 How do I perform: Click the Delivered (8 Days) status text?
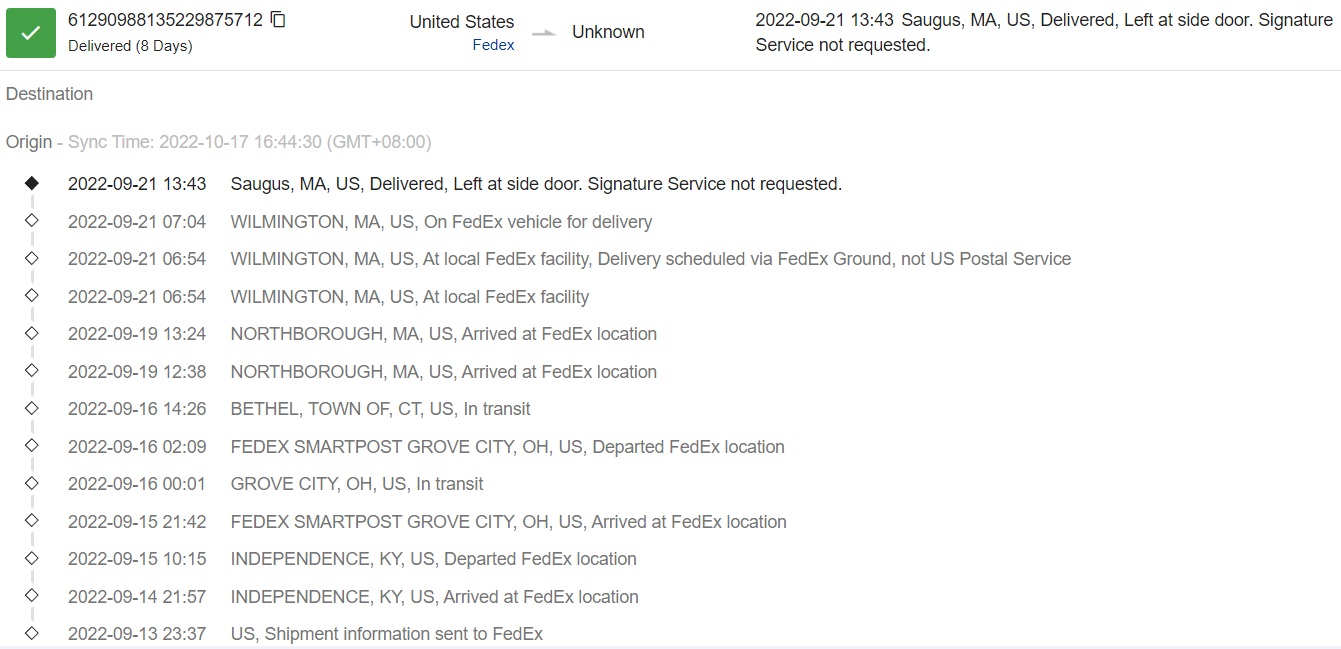tap(130, 46)
